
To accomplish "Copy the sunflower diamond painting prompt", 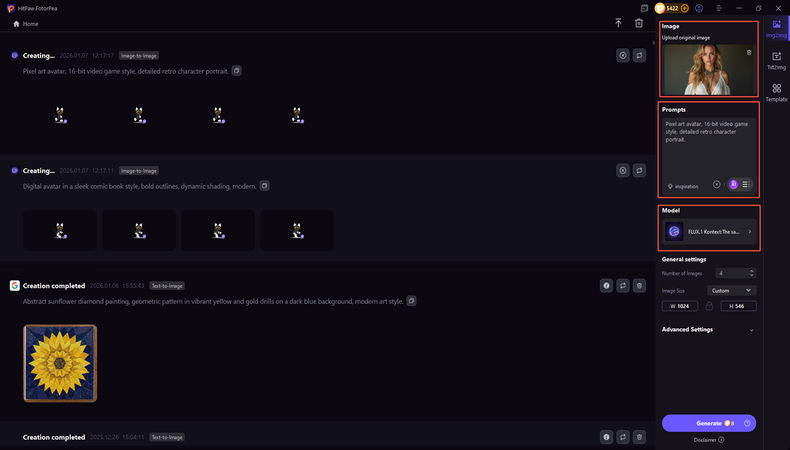I will tap(411, 301).
